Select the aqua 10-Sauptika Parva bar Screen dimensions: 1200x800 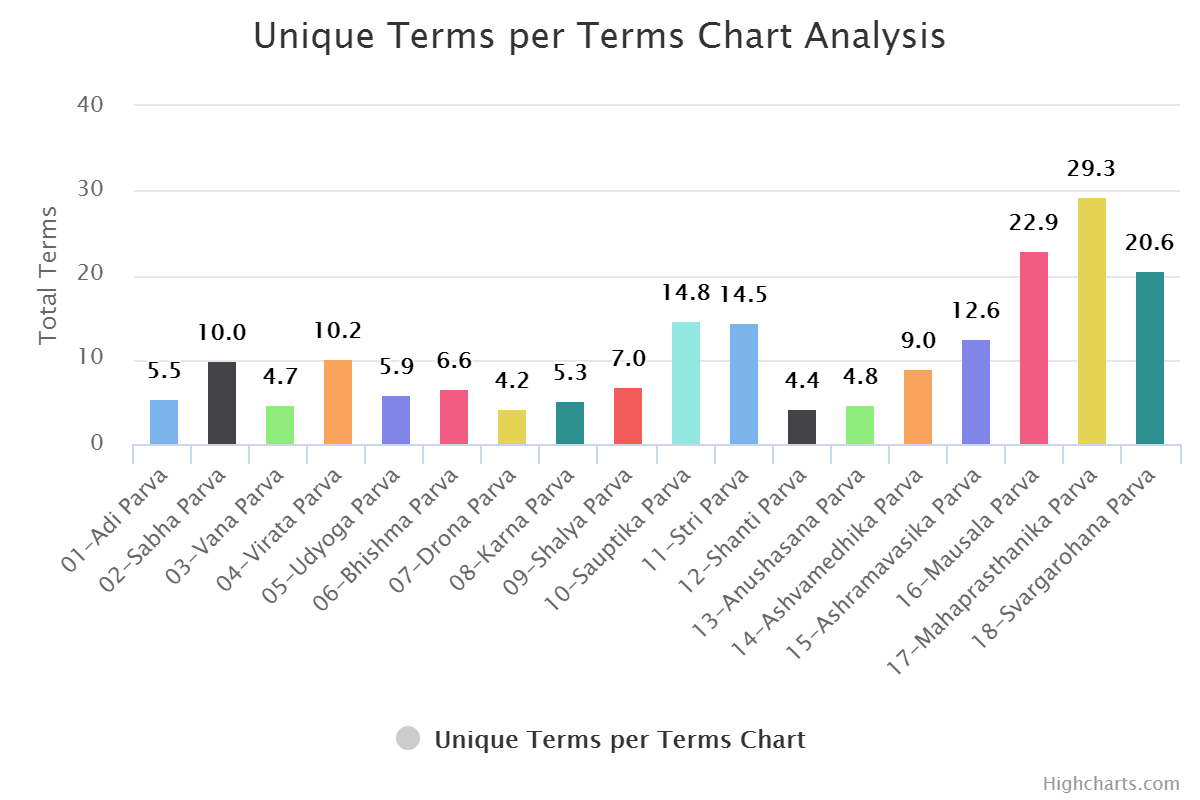click(x=686, y=383)
